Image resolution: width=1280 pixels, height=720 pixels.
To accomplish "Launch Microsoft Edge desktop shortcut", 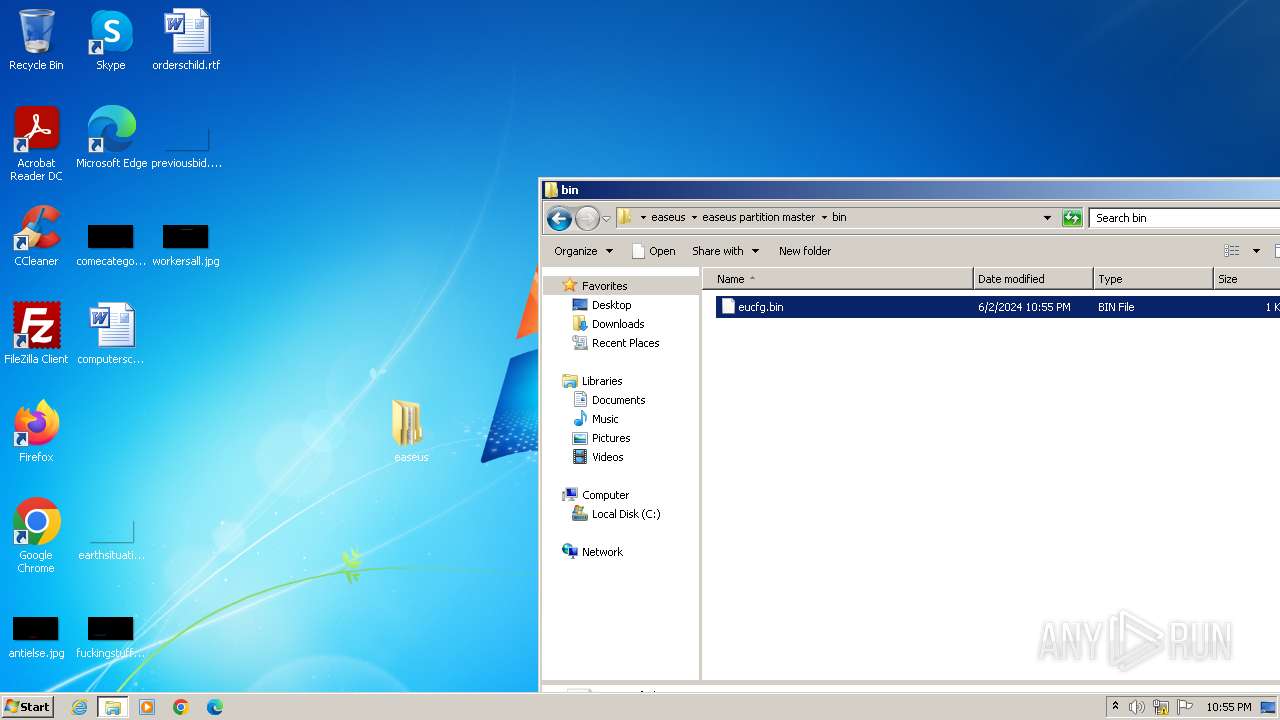I will pos(111,138).
